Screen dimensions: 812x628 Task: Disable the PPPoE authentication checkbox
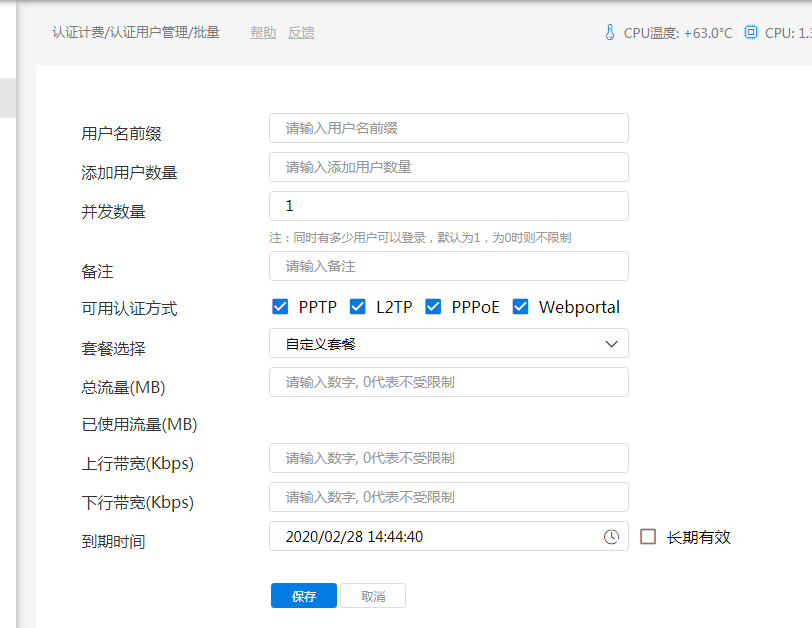(433, 307)
